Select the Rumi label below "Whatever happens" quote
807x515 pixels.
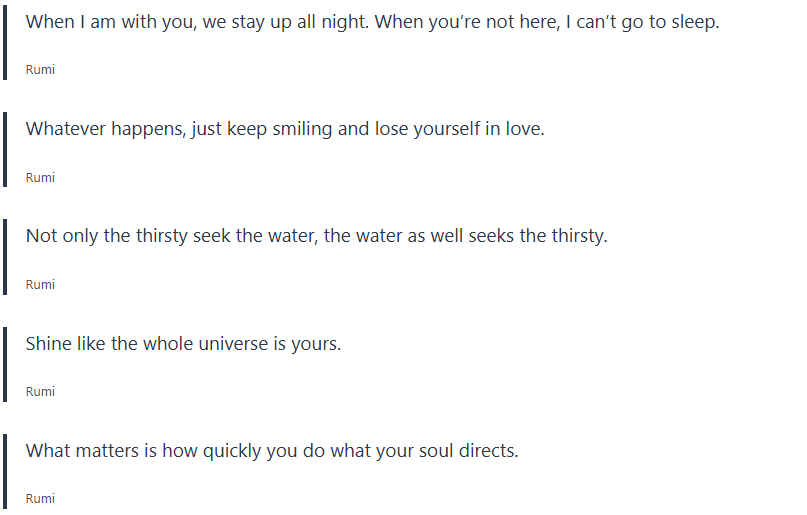40,177
